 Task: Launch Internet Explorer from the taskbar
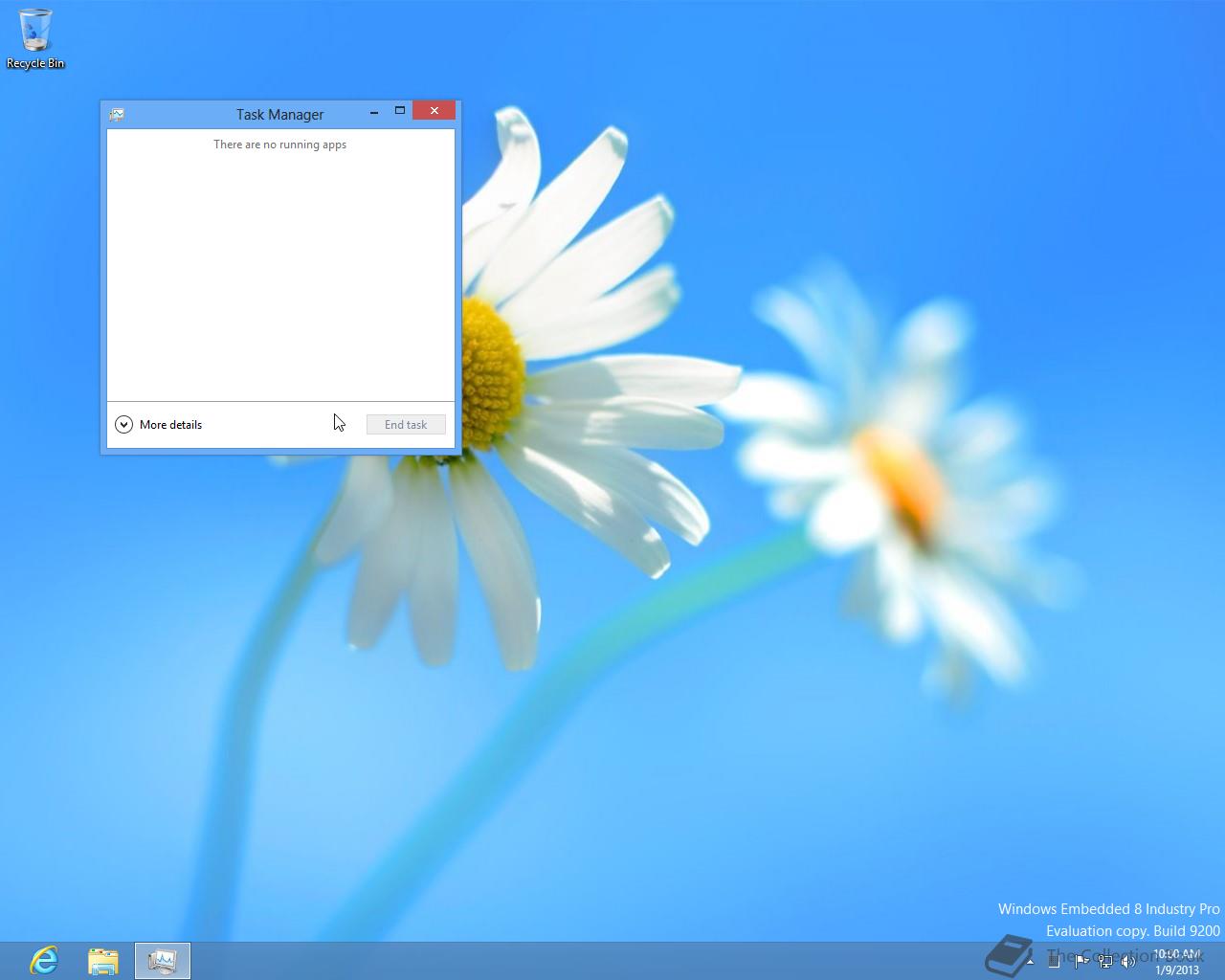[x=44, y=960]
